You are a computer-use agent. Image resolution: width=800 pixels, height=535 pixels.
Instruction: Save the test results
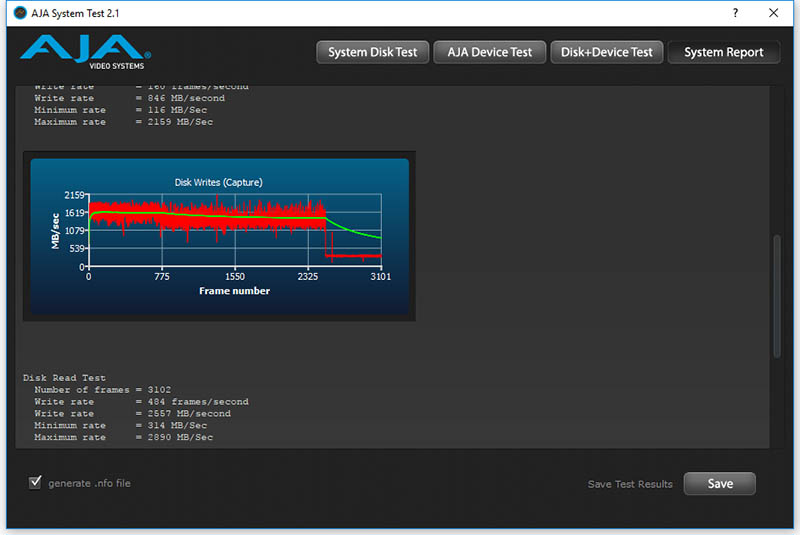(x=719, y=483)
